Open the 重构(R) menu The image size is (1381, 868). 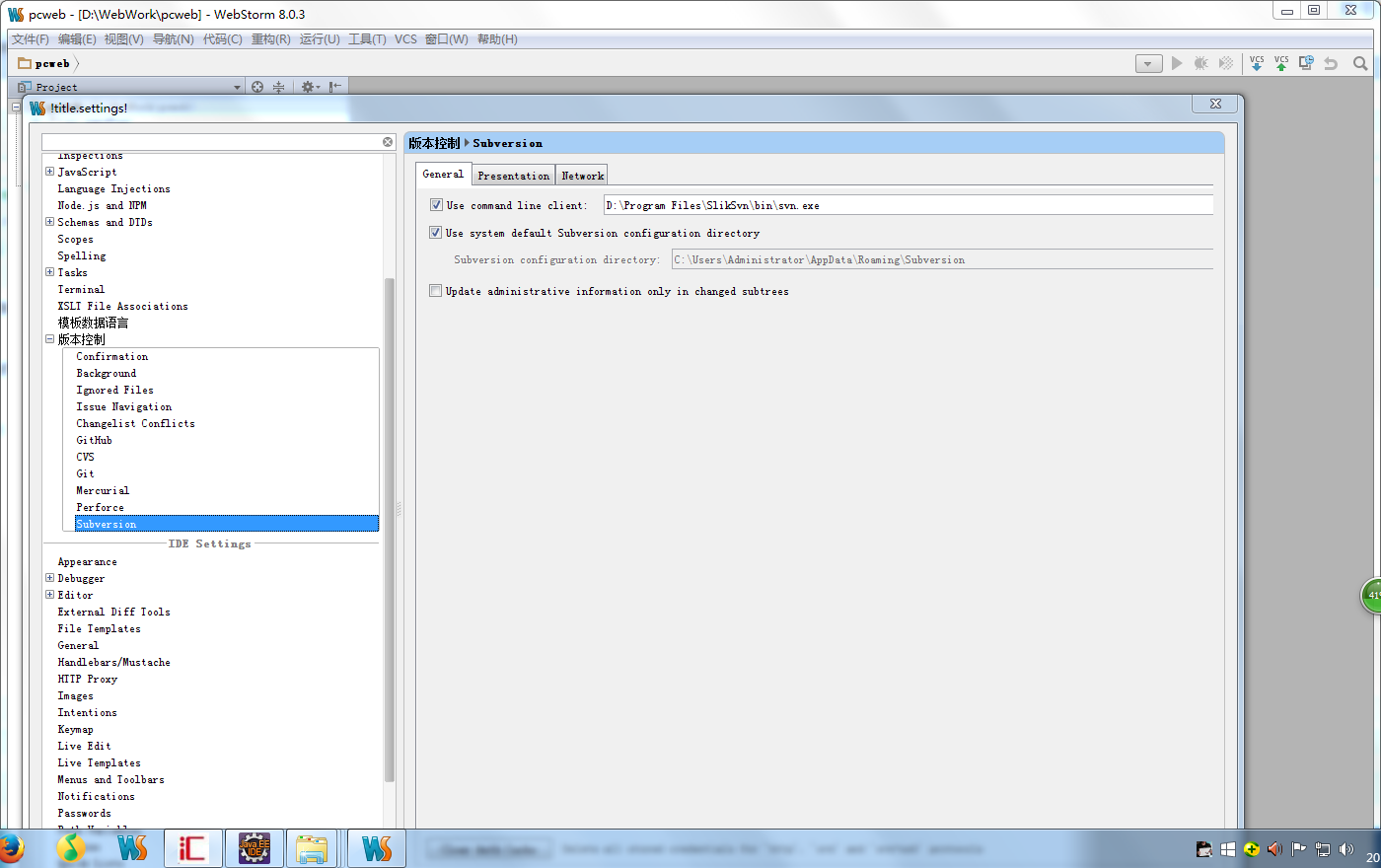tap(271, 39)
